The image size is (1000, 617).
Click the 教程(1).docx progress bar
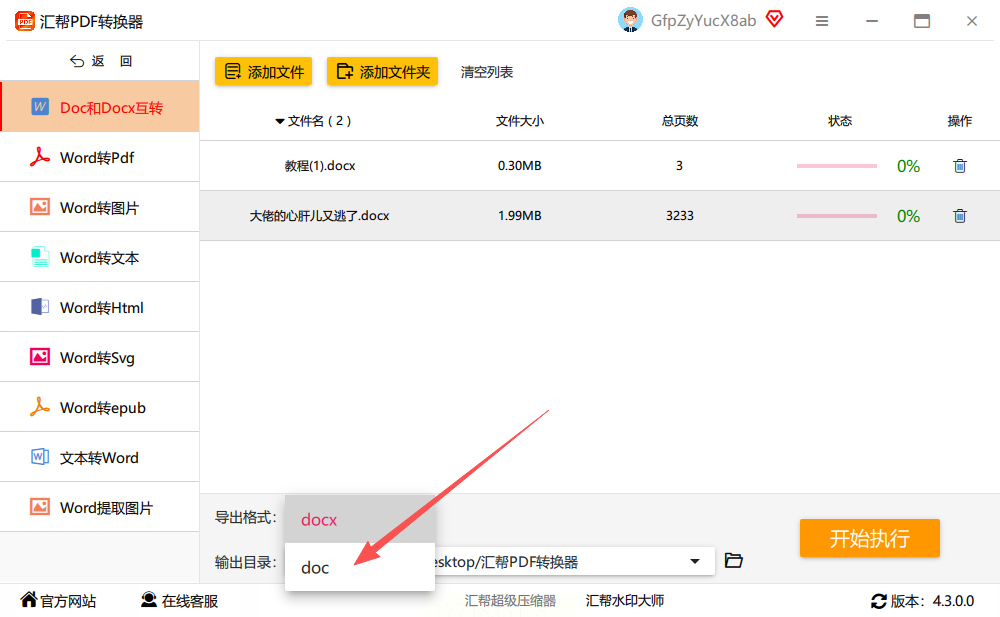pyautogui.click(x=837, y=166)
